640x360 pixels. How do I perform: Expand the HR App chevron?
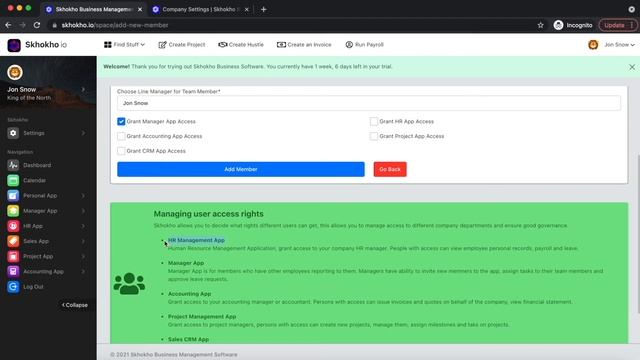pos(83,226)
